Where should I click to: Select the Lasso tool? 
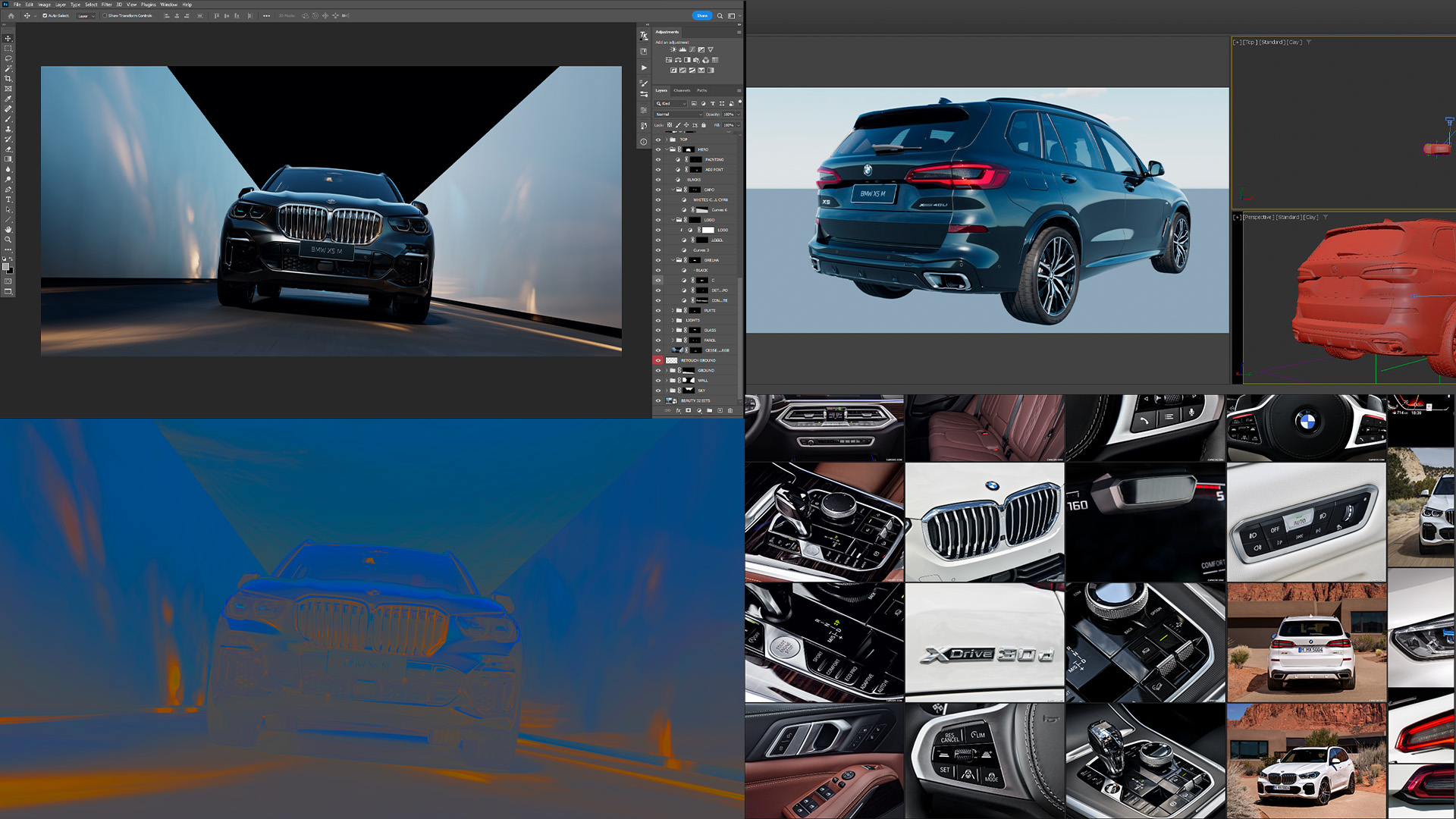pyautogui.click(x=8, y=58)
